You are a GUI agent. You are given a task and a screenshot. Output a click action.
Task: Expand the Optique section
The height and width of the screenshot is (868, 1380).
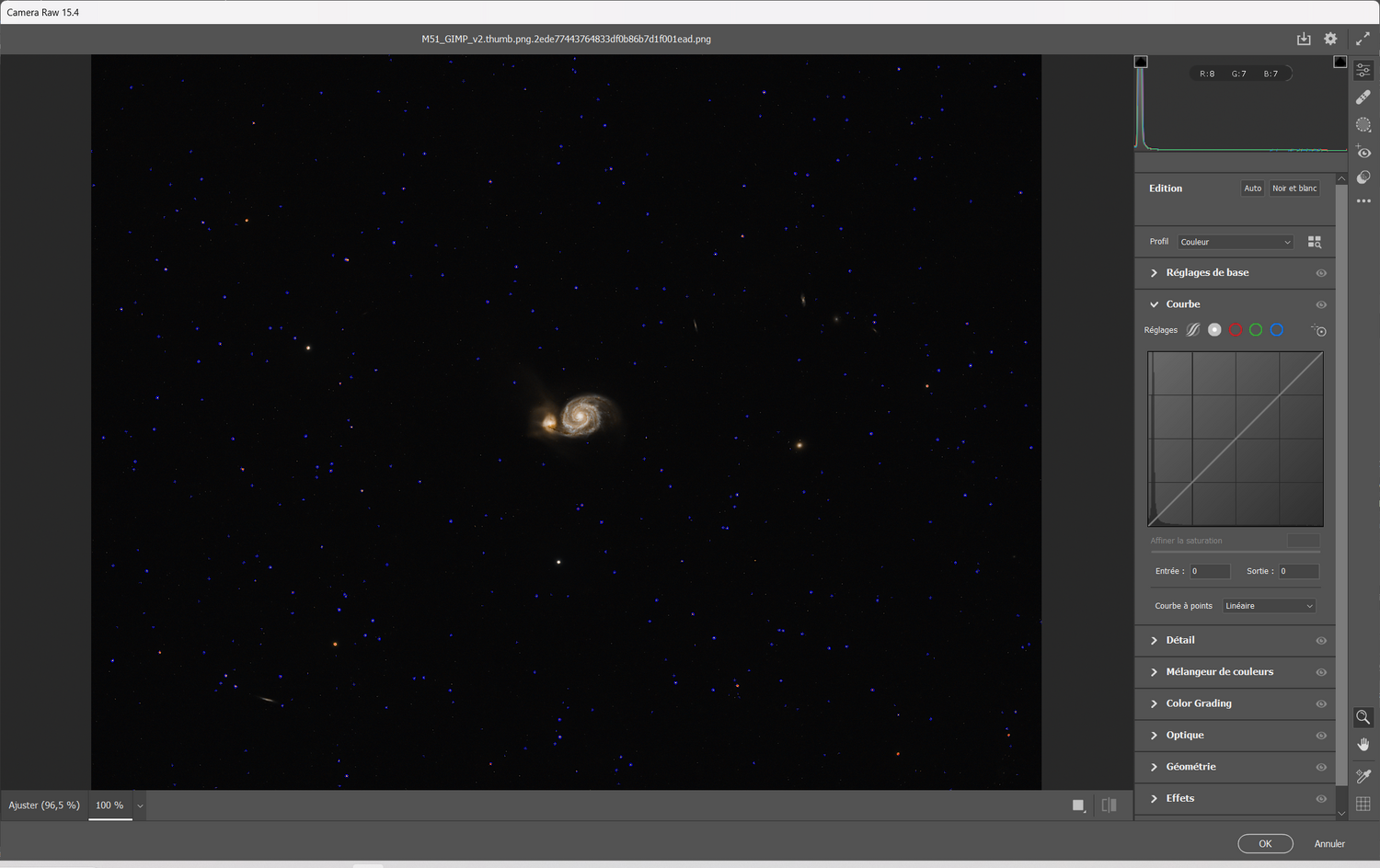(1154, 736)
